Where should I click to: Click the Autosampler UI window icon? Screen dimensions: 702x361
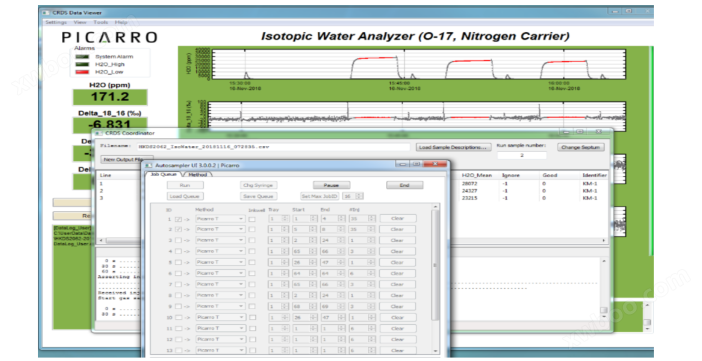(x=149, y=165)
